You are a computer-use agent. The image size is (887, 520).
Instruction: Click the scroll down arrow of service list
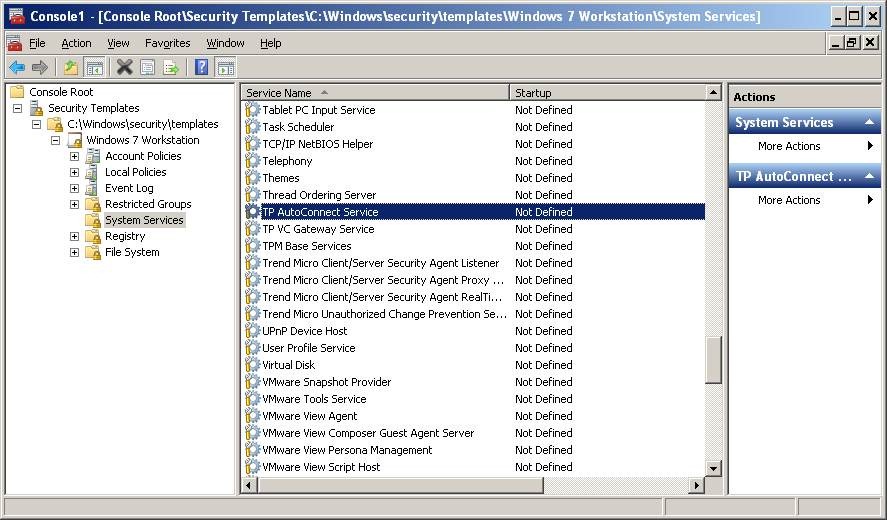pyautogui.click(x=713, y=469)
